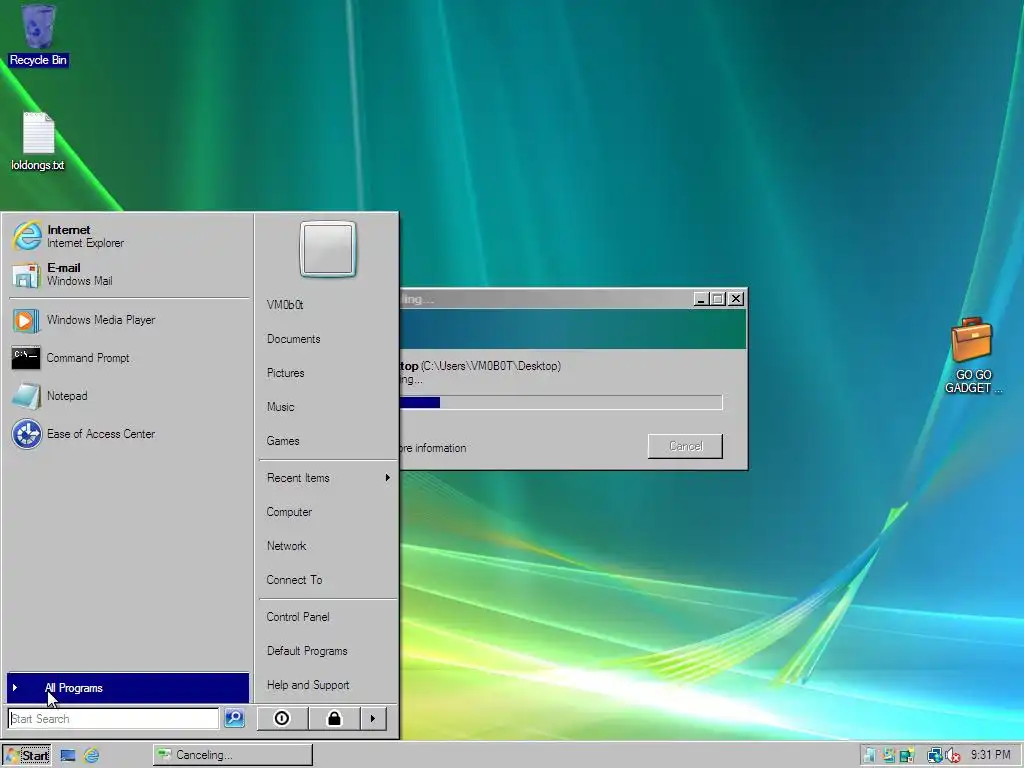Open Windows Media Player from Start menu
The image size is (1024, 768).
[x=128, y=320]
